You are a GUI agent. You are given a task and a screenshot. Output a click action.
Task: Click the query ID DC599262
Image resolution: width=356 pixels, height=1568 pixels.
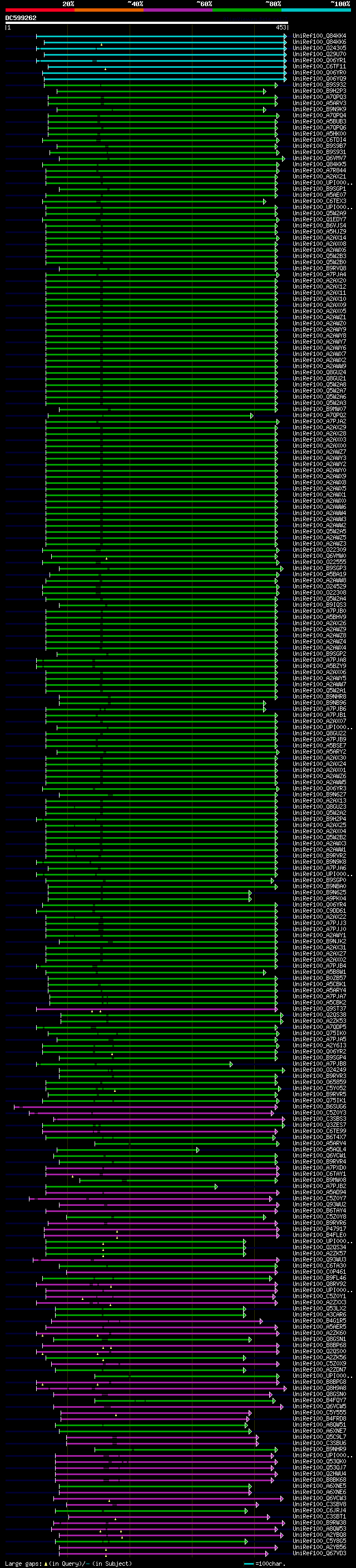coord(21,18)
